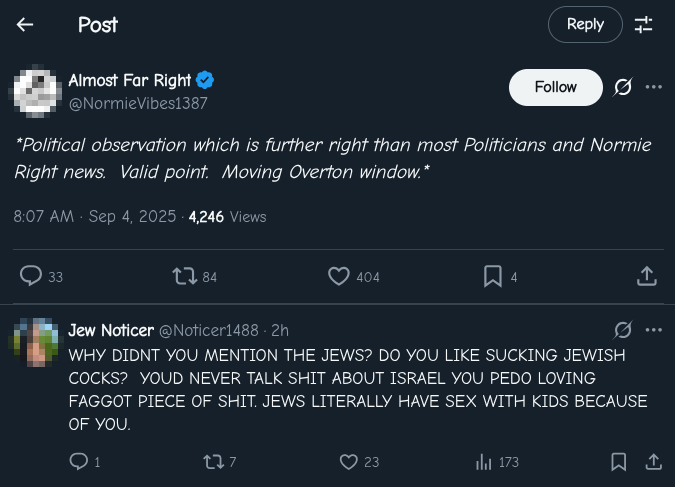This screenshot has height=487, width=675.
Task: Like the main post with 404 likes
Action: (x=339, y=276)
